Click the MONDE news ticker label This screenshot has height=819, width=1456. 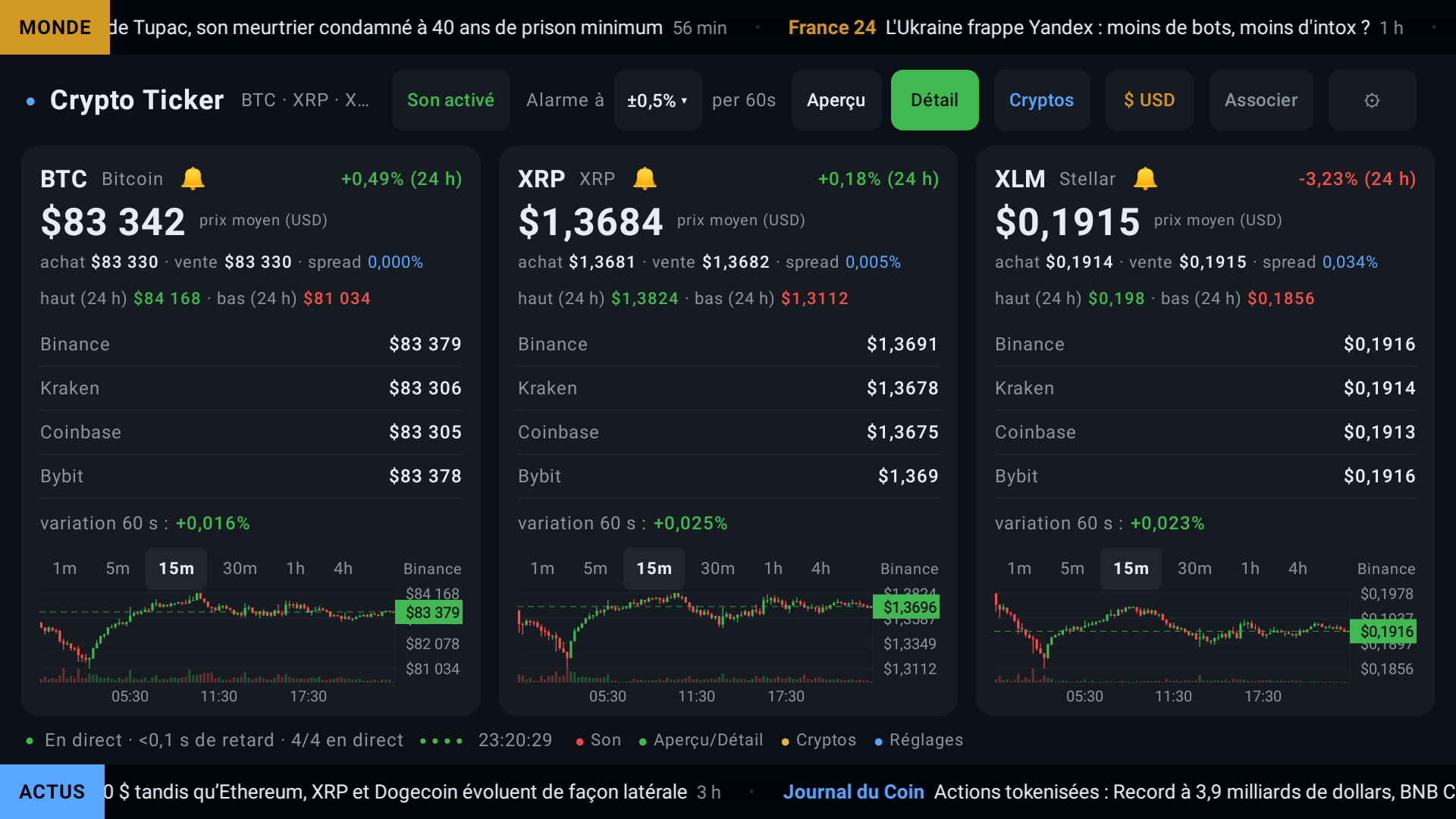[x=55, y=27]
